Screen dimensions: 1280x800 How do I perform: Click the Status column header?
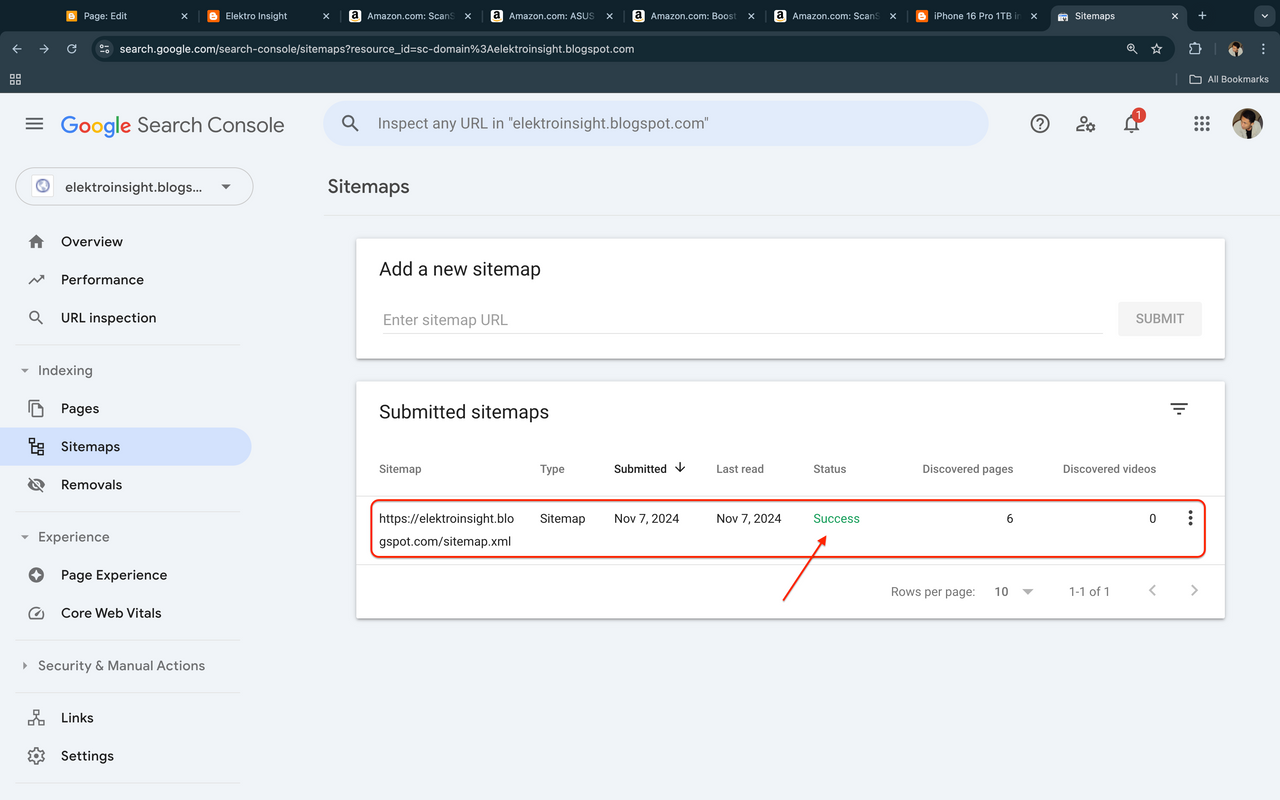(x=830, y=469)
